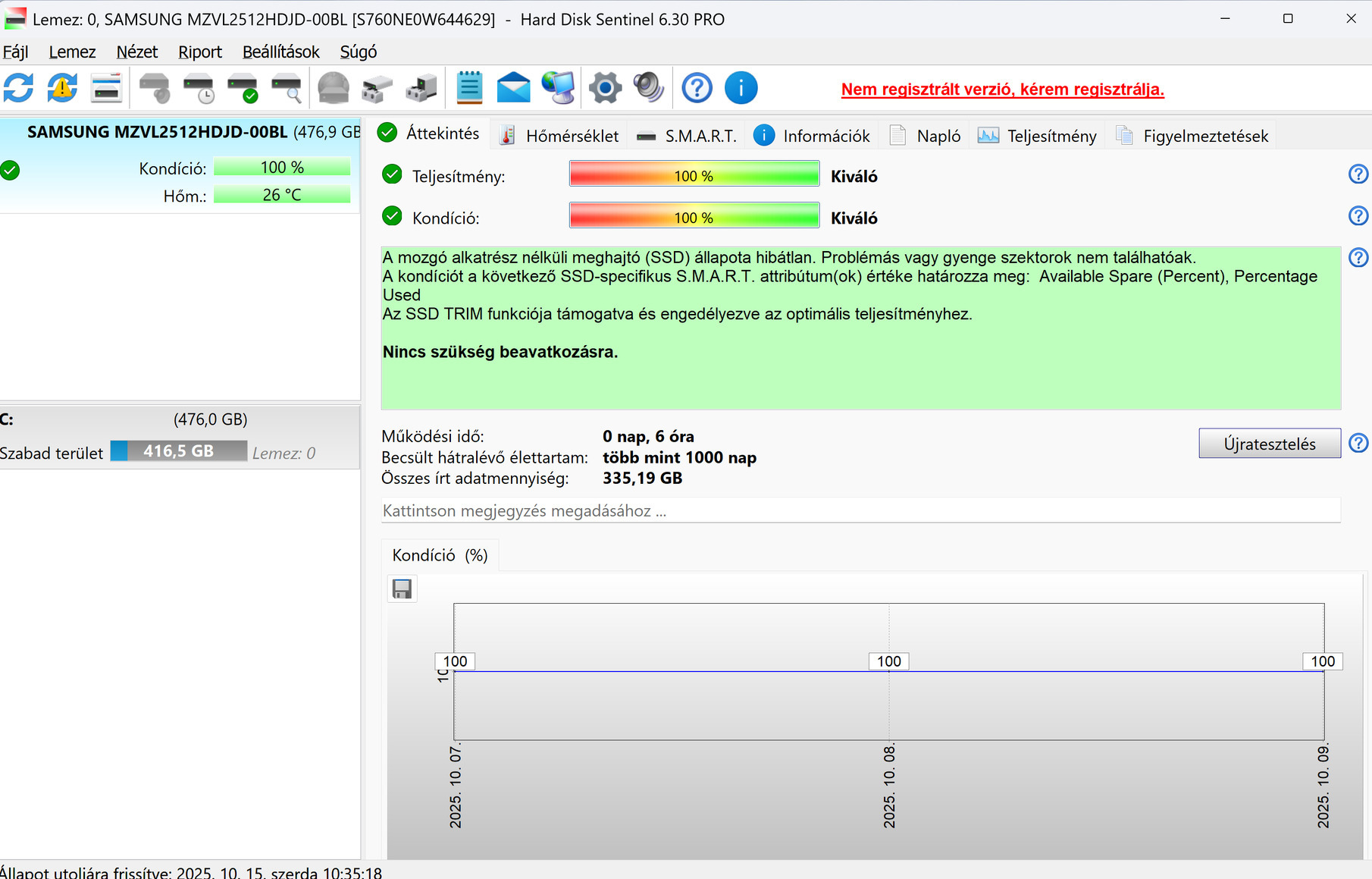Click the note field 'Kattintson megjegyzés megadásához'

click(x=861, y=510)
